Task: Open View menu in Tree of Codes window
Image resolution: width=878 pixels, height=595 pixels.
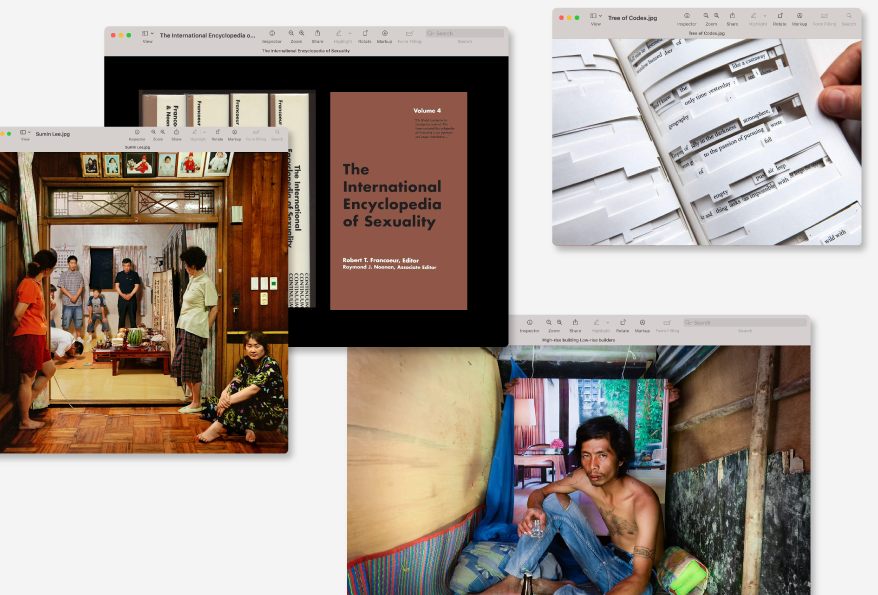Action: [x=596, y=16]
